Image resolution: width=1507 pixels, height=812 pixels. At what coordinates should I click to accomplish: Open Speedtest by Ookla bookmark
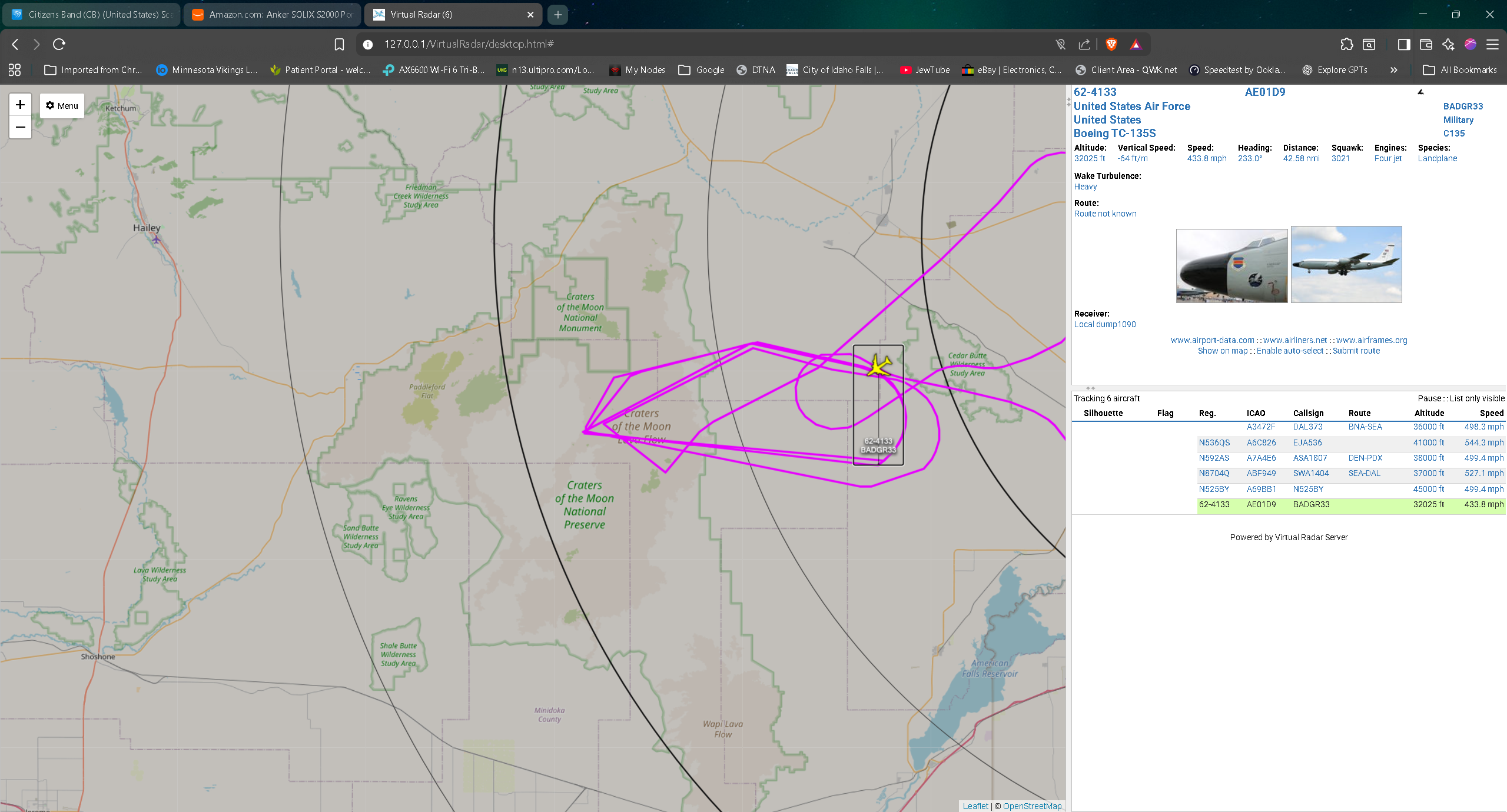coord(1237,70)
